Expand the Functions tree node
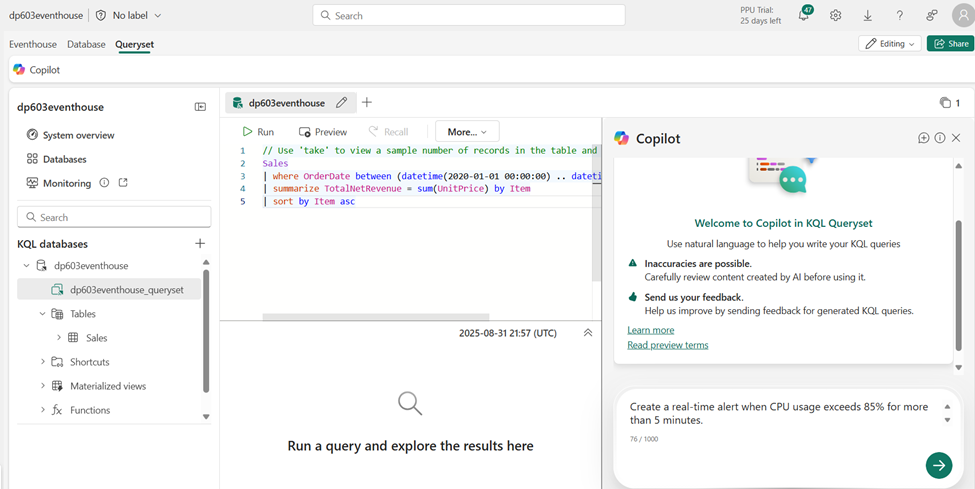Viewport: 975px width, 489px height. 42,410
